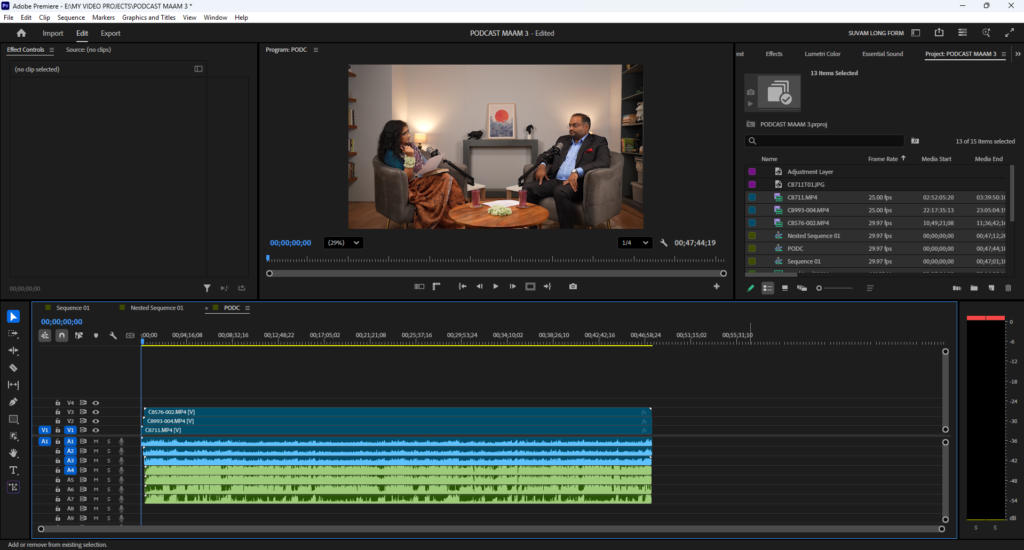Open the program monitor Settings wrench

click(x=664, y=243)
